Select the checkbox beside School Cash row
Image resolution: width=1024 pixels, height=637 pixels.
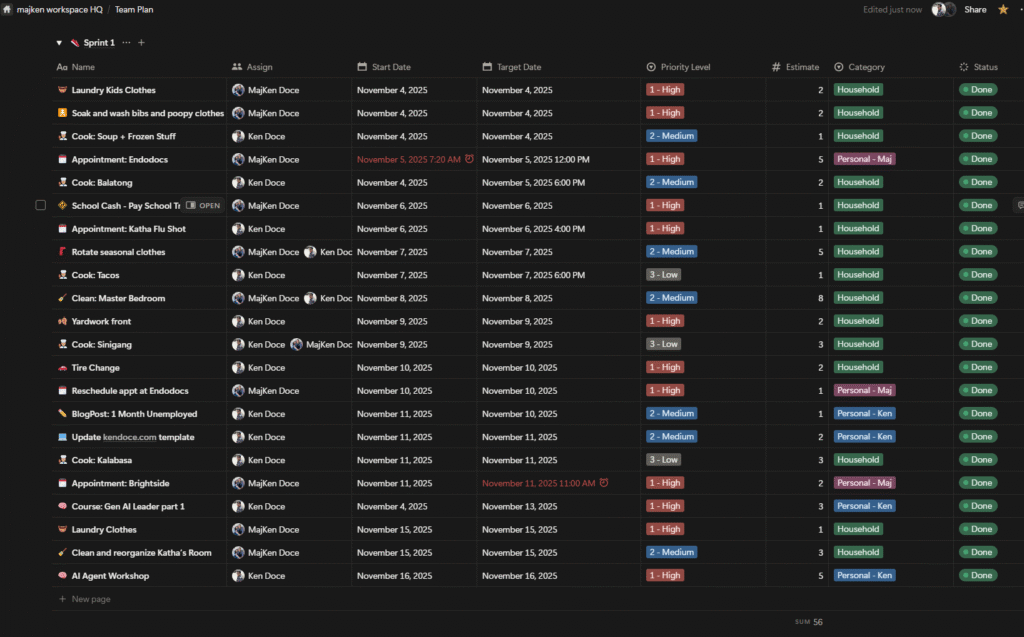[x=40, y=205]
